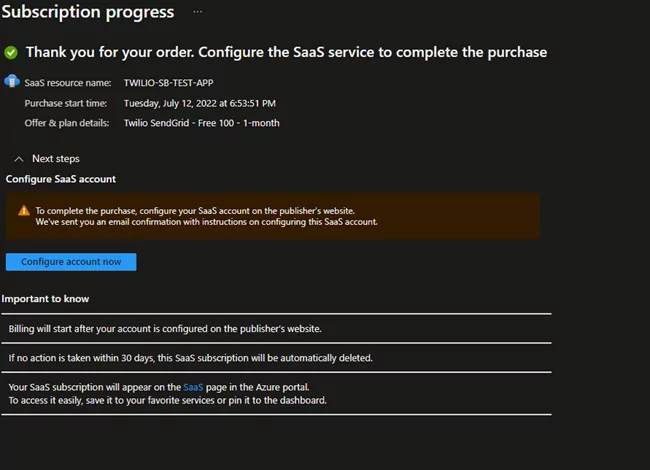Screen dimensions: 650x470
Task: Select the TWILIO-SB-TEST-APP resource name
Action: pos(168,83)
